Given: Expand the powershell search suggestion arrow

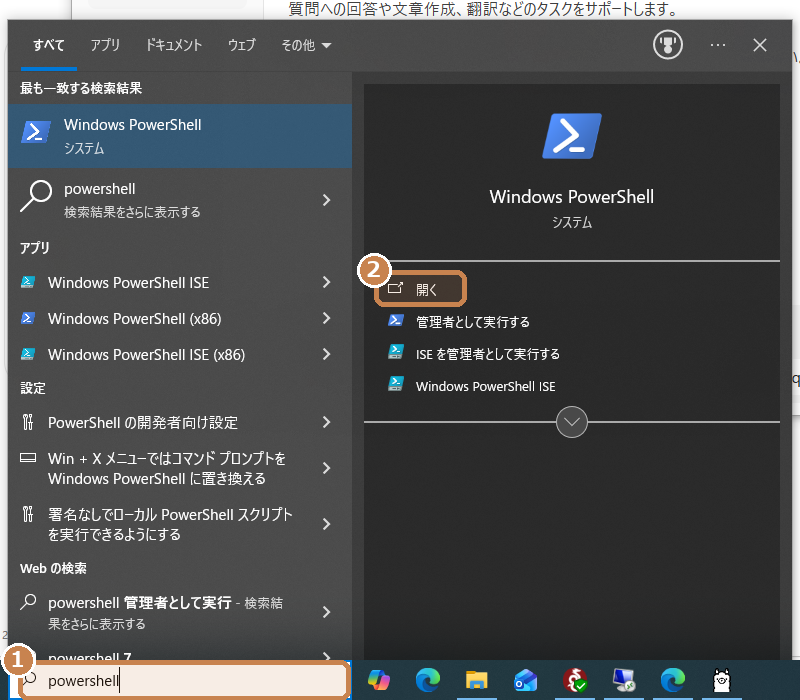Looking at the screenshot, I should 327,200.
